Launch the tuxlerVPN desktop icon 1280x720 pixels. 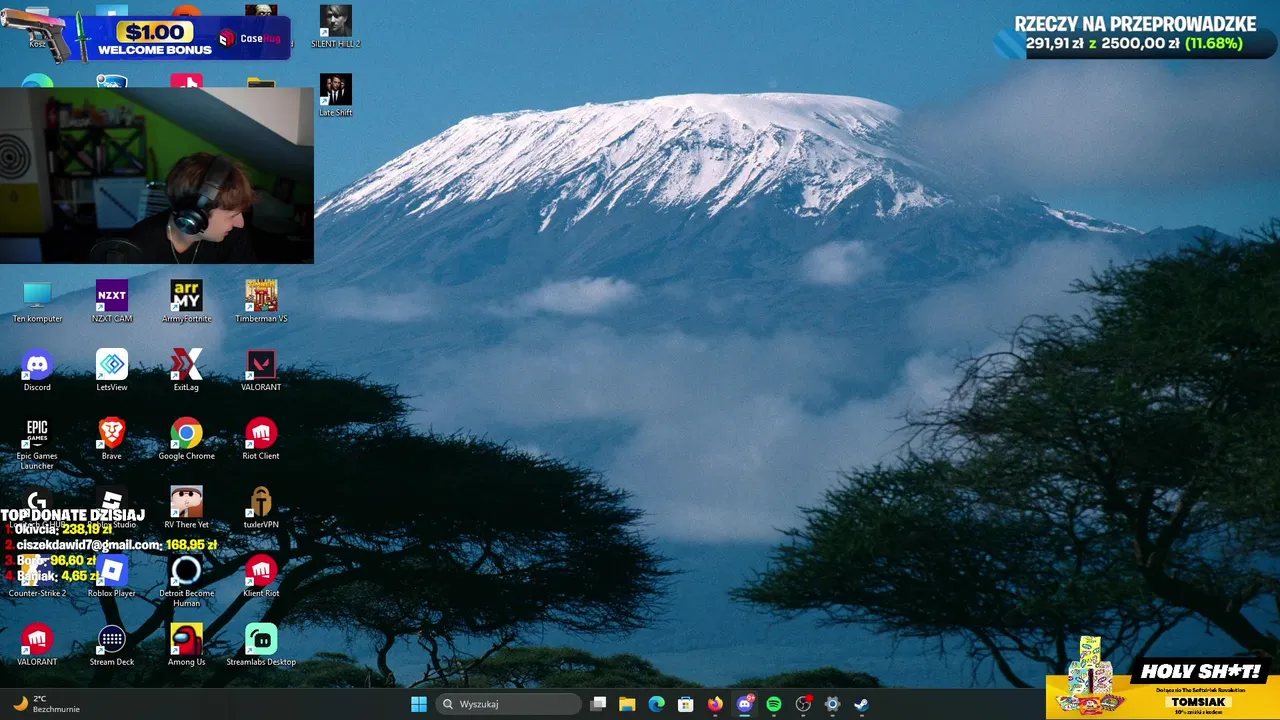click(x=261, y=507)
